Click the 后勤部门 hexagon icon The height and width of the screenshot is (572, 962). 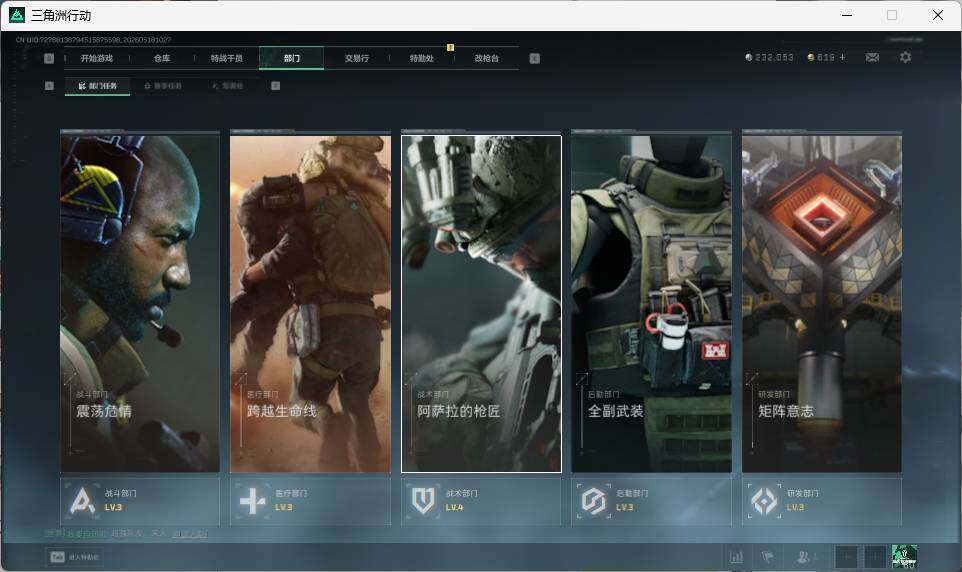tap(593, 501)
